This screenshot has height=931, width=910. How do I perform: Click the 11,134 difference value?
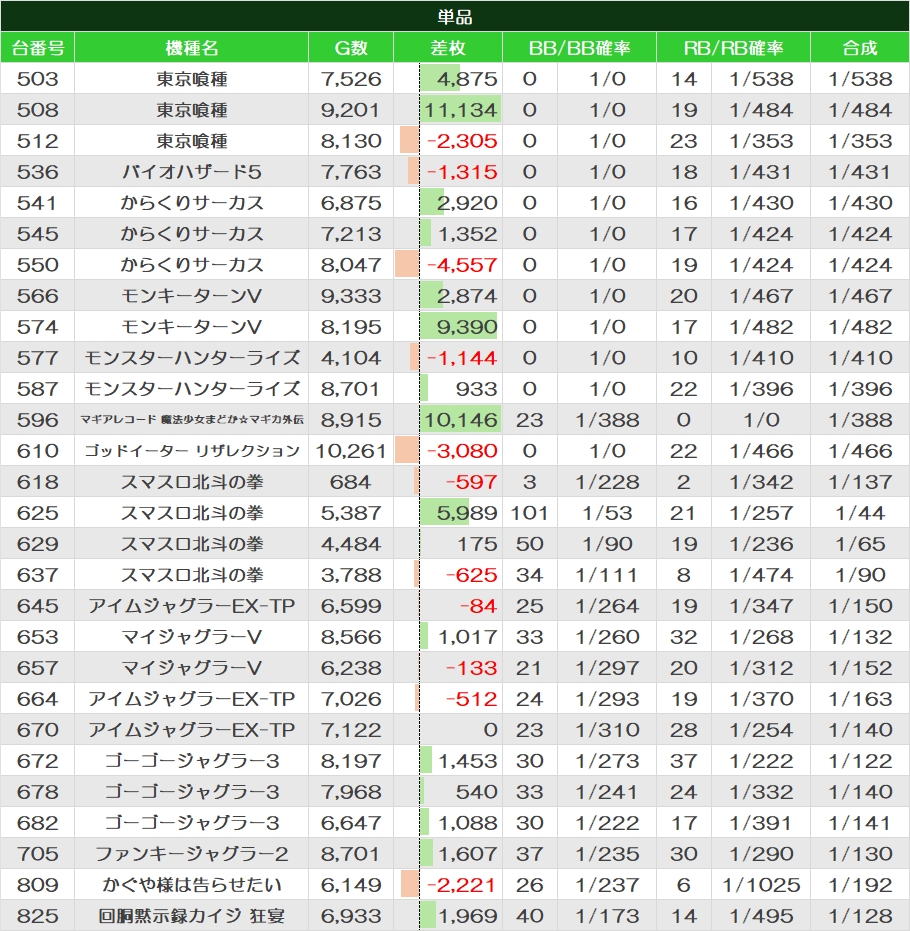pos(461,110)
